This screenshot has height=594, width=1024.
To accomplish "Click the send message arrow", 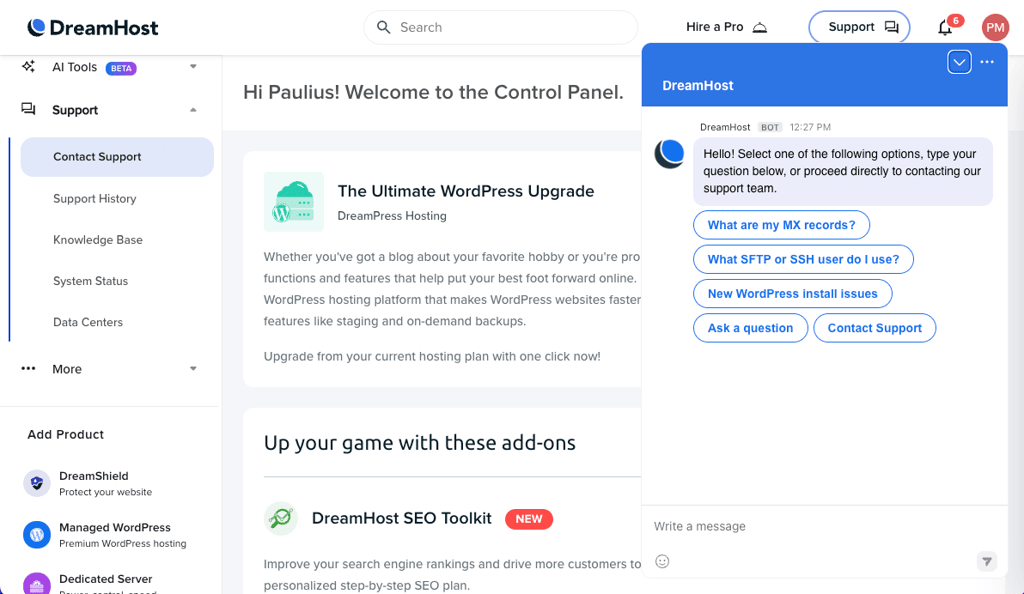I will 987,561.
